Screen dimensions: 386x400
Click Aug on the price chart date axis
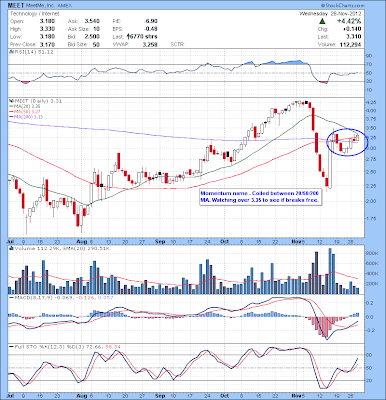[x=82, y=242]
